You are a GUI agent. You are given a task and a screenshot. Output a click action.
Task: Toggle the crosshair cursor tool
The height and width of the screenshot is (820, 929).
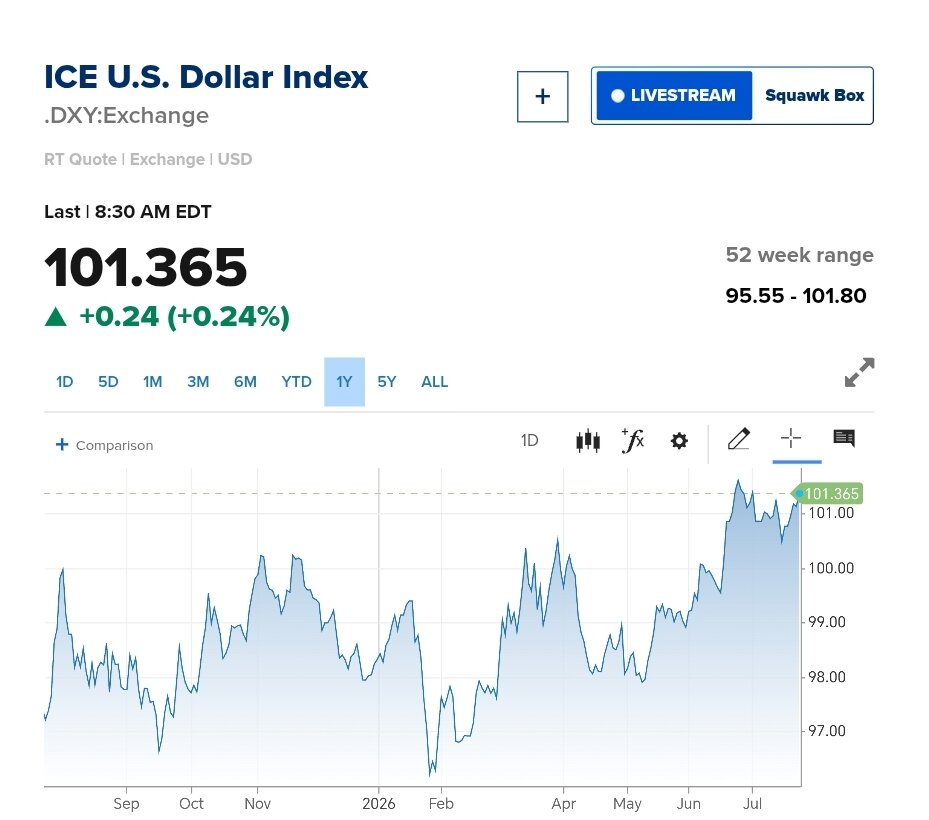(790, 438)
